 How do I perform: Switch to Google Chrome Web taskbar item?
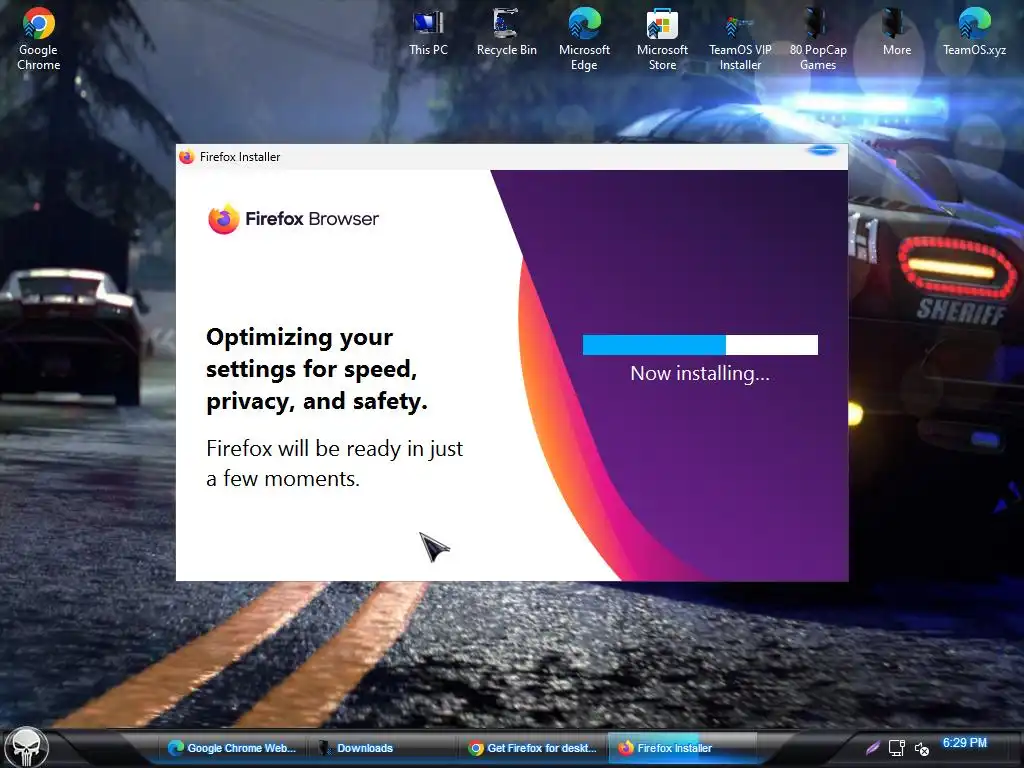[232, 748]
